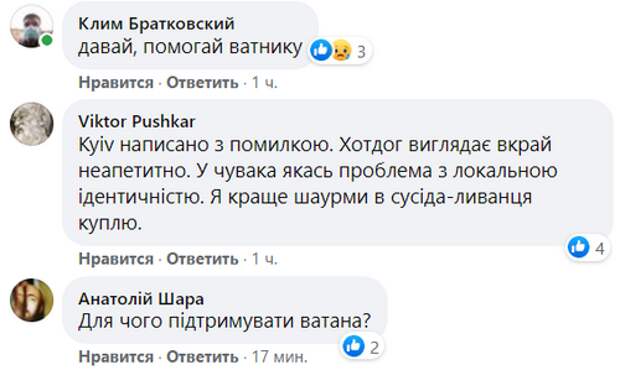
Task: Open Клим Братковский's profile picture
Action: click(32, 26)
